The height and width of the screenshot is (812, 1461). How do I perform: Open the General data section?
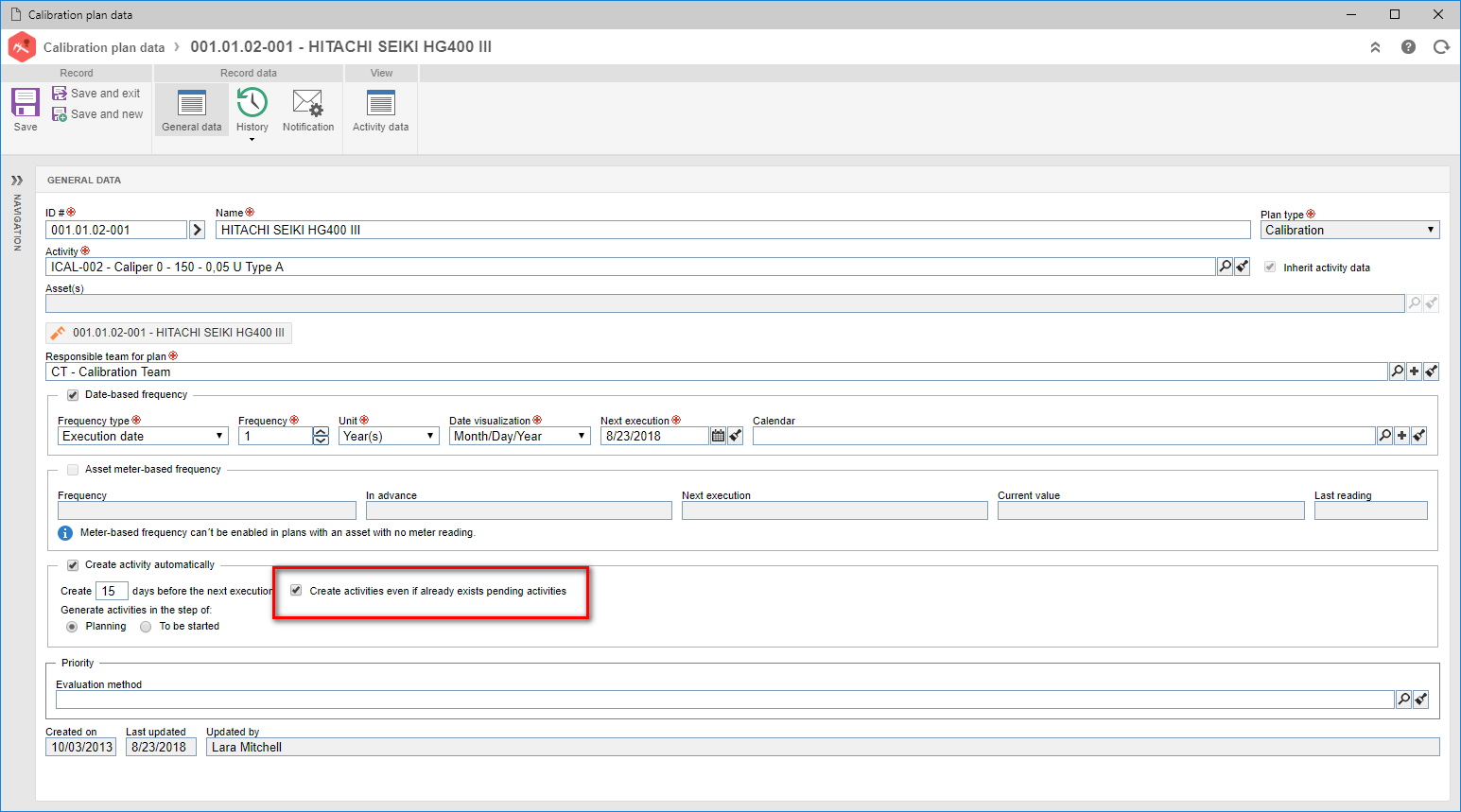[192, 110]
